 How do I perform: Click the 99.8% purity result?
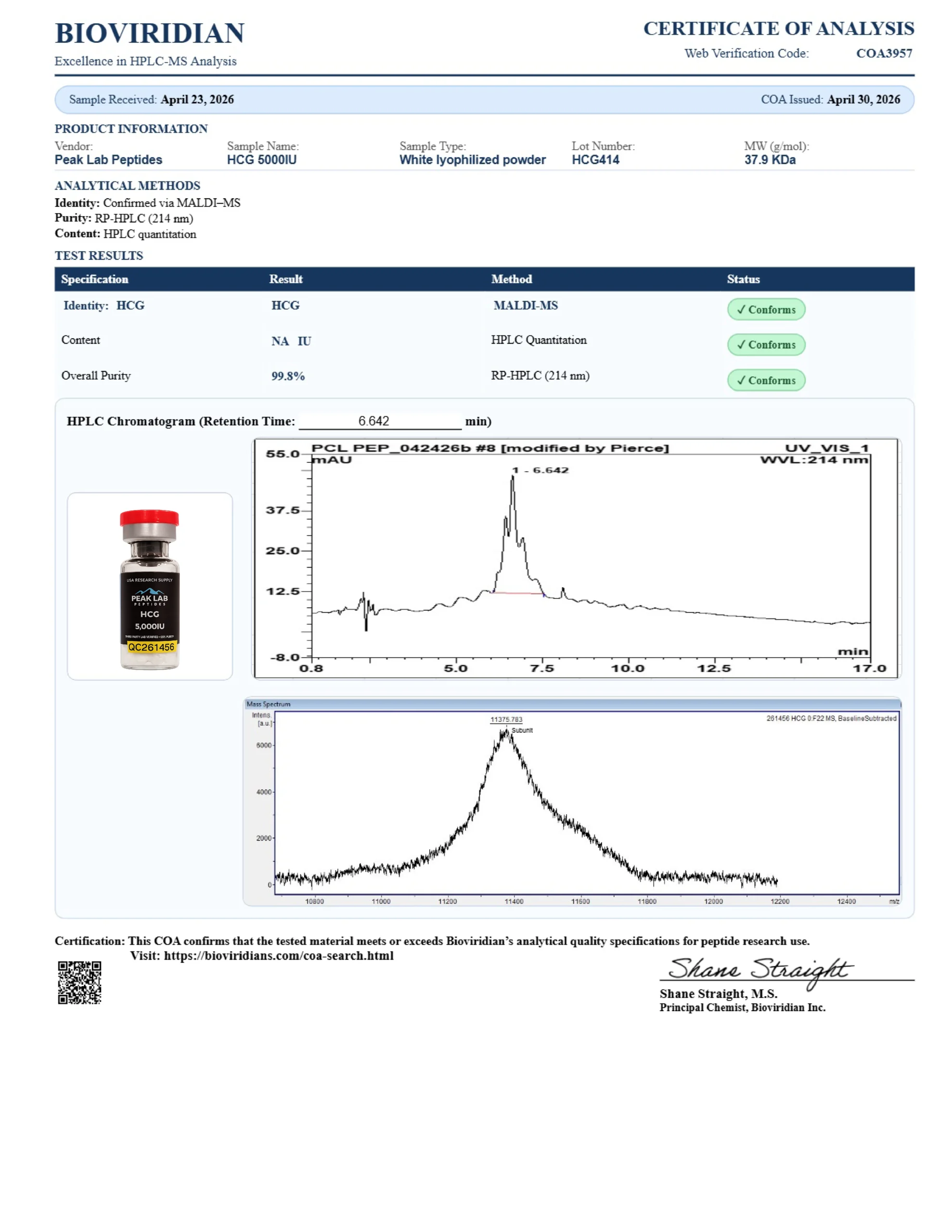[288, 376]
